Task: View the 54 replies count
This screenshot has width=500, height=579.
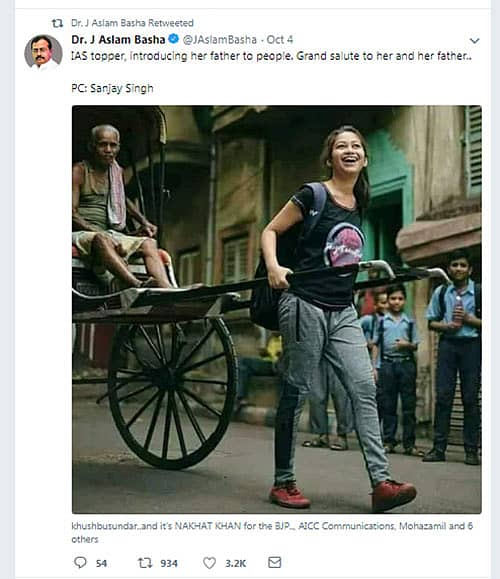Action: [101, 563]
